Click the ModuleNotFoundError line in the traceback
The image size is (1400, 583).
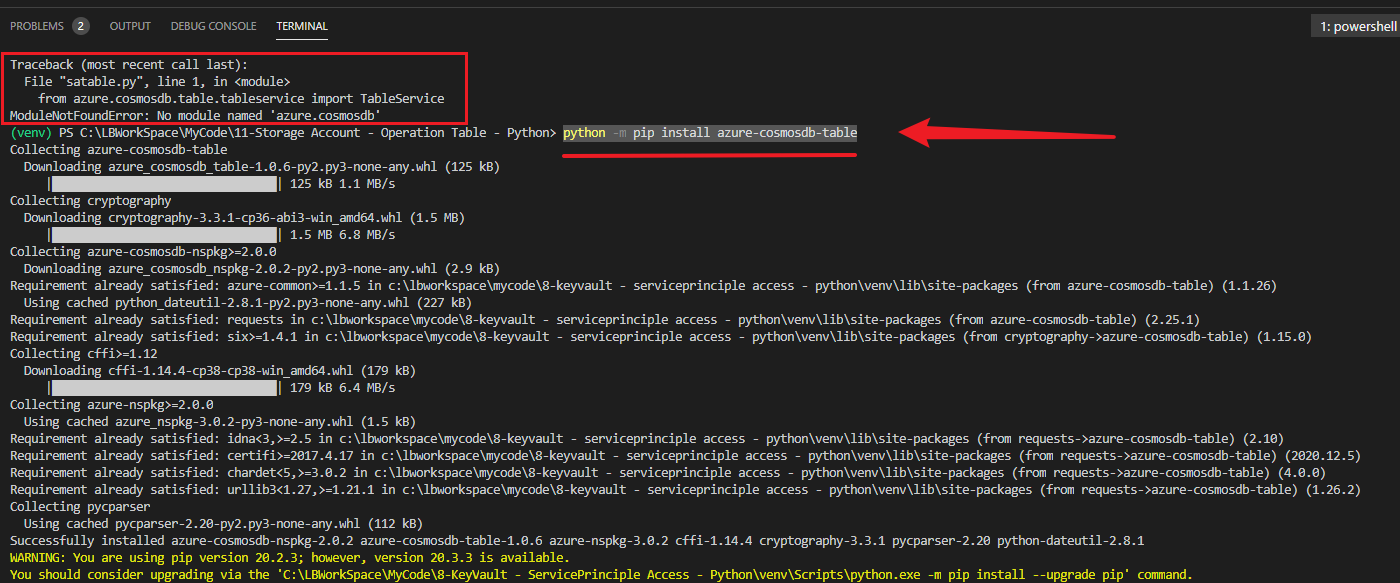(196, 116)
